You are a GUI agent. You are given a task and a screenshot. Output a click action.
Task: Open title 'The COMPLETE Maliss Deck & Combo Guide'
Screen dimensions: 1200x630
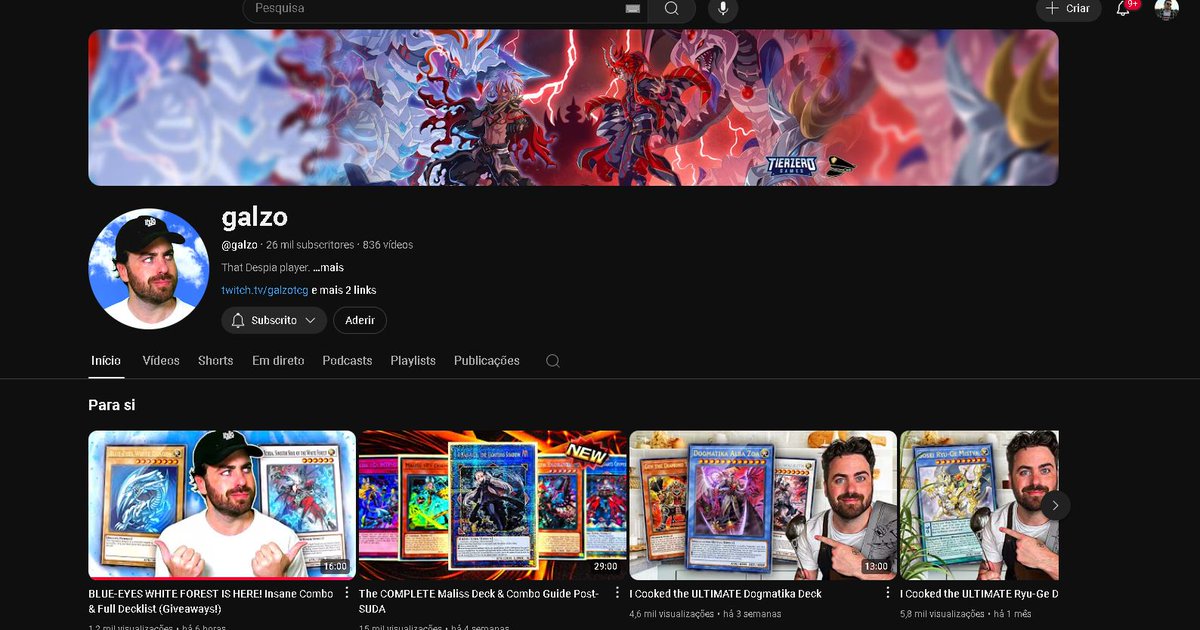click(479, 601)
